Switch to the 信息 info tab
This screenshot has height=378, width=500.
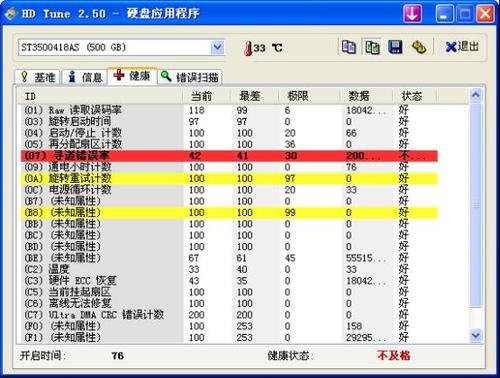pos(85,77)
